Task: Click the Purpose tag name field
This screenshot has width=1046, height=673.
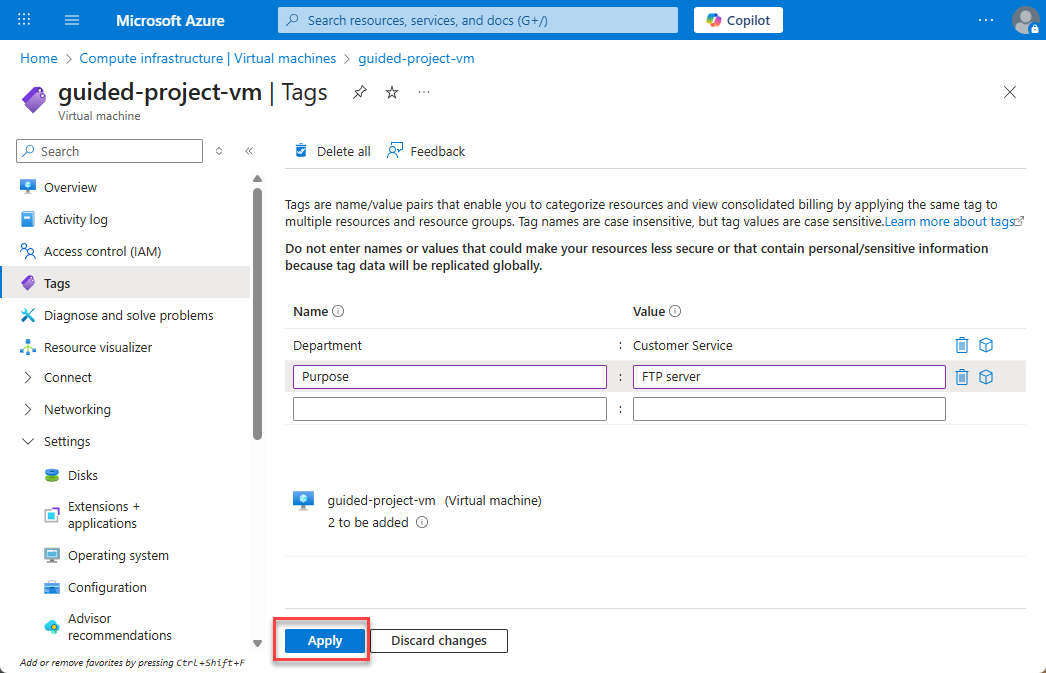Action: point(450,377)
